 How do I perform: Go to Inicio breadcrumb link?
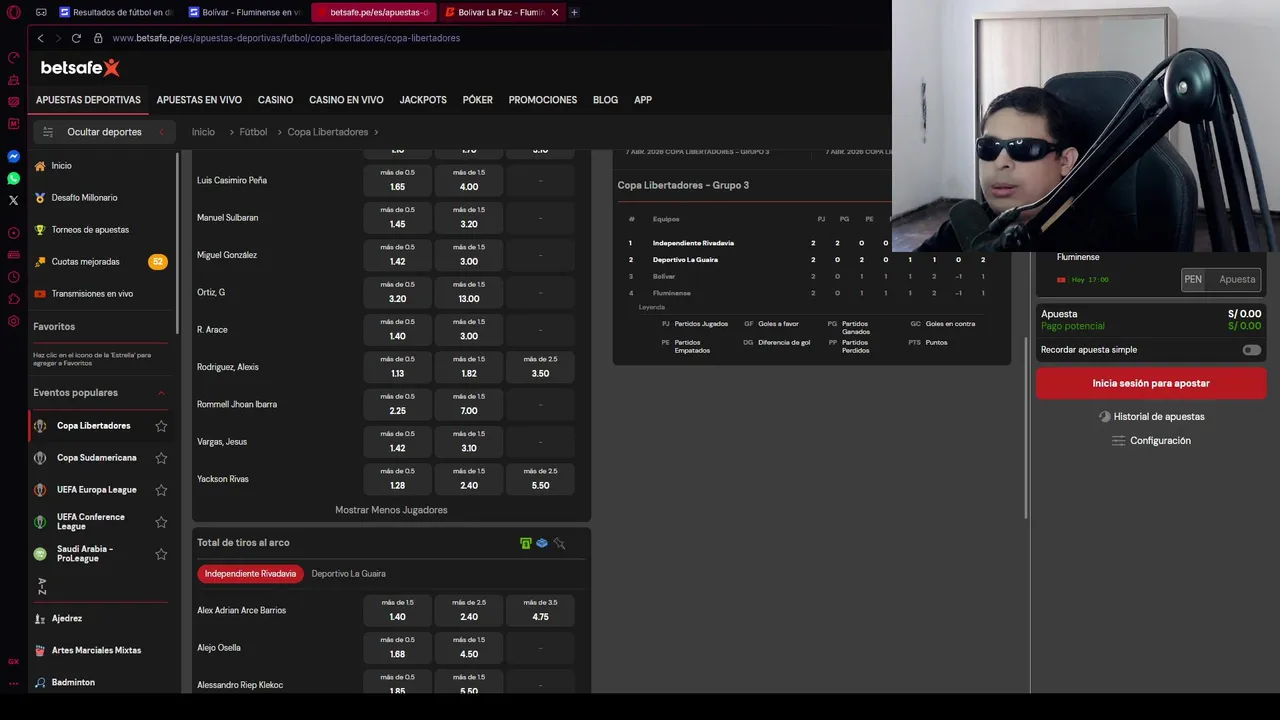click(x=203, y=132)
